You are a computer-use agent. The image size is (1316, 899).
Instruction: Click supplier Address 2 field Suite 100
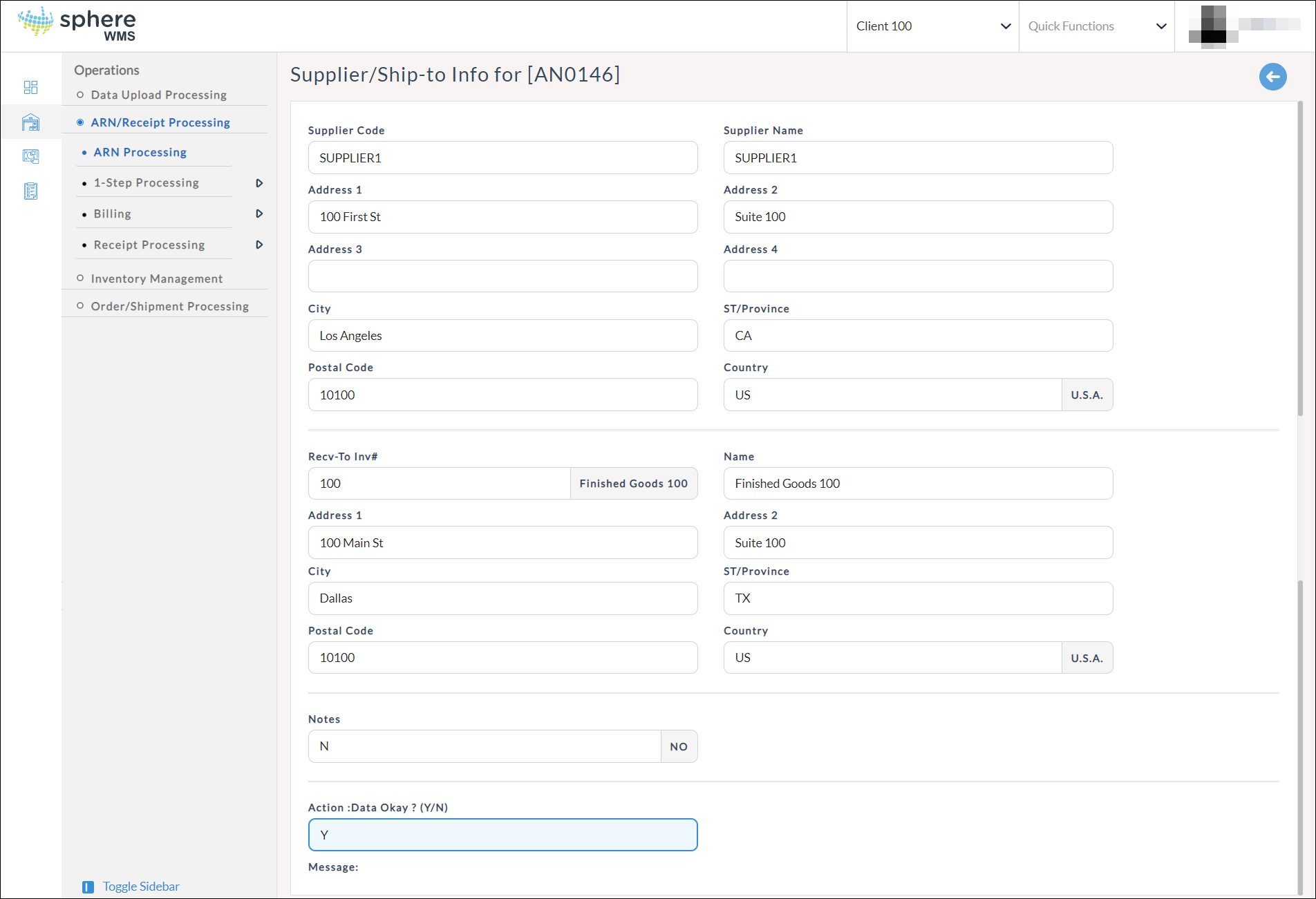pos(918,217)
